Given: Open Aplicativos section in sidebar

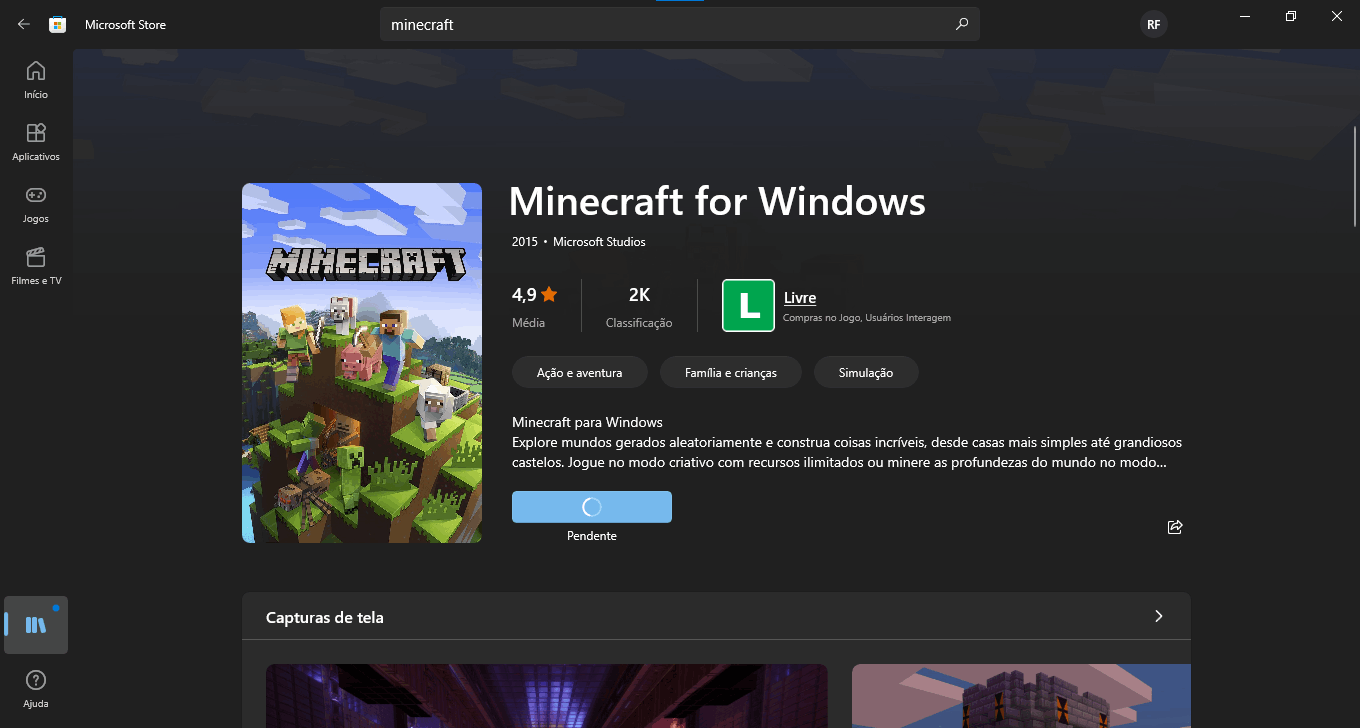Looking at the screenshot, I should [36, 142].
